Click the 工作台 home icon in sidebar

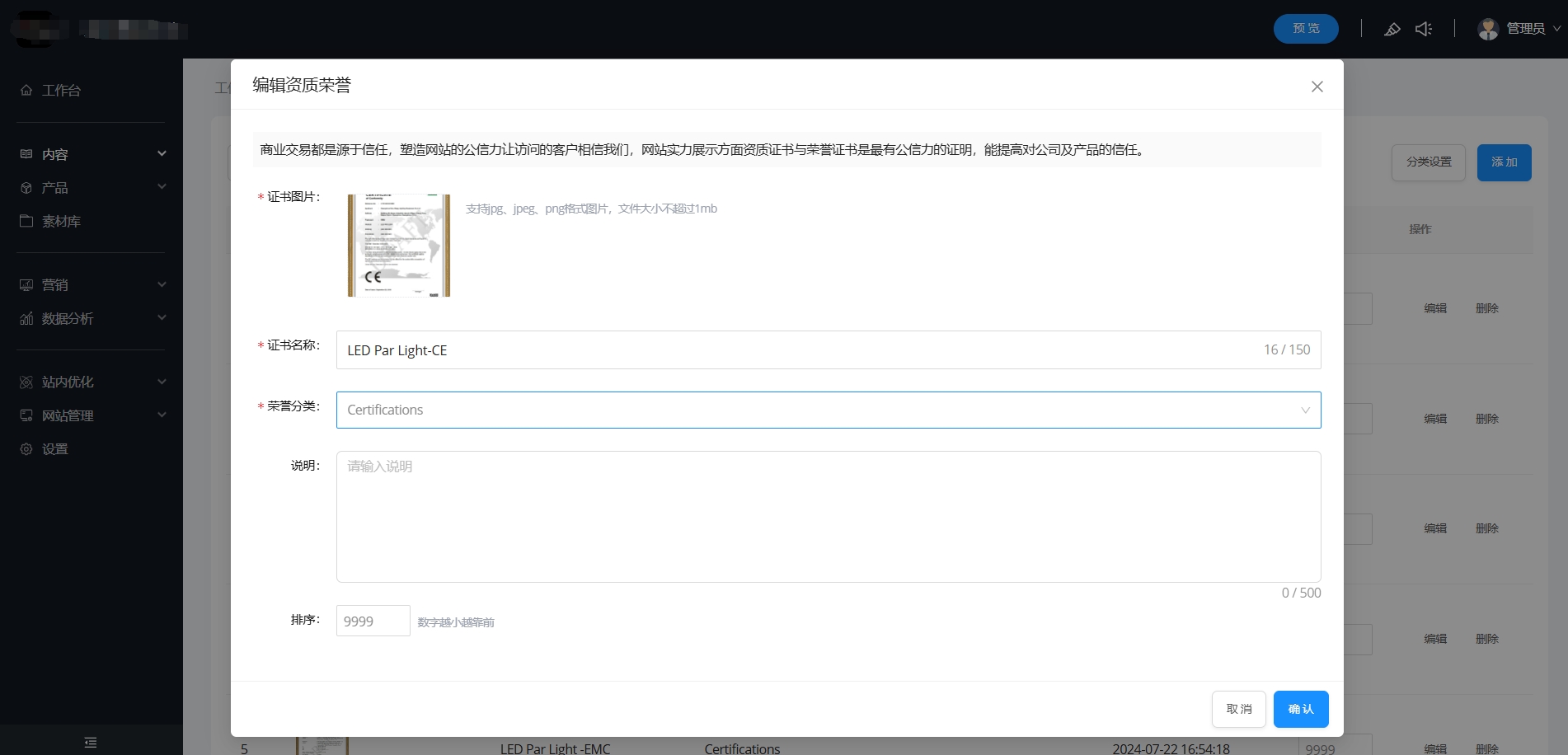pyautogui.click(x=26, y=91)
